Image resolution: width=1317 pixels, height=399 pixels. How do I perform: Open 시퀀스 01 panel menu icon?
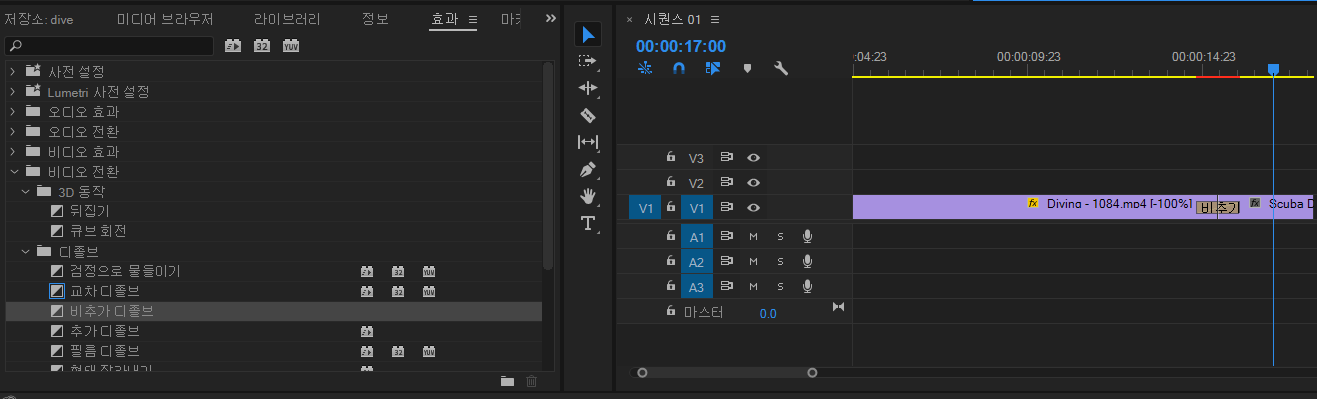(x=715, y=19)
